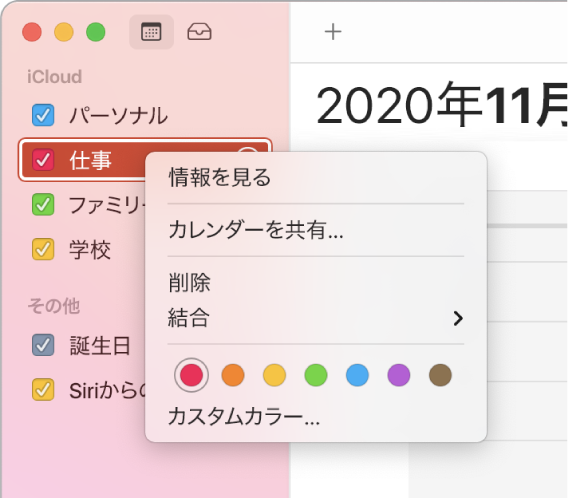Uncheck the ファミリー calendar checkbox
569x500 pixels.
pyautogui.click(x=43, y=205)
